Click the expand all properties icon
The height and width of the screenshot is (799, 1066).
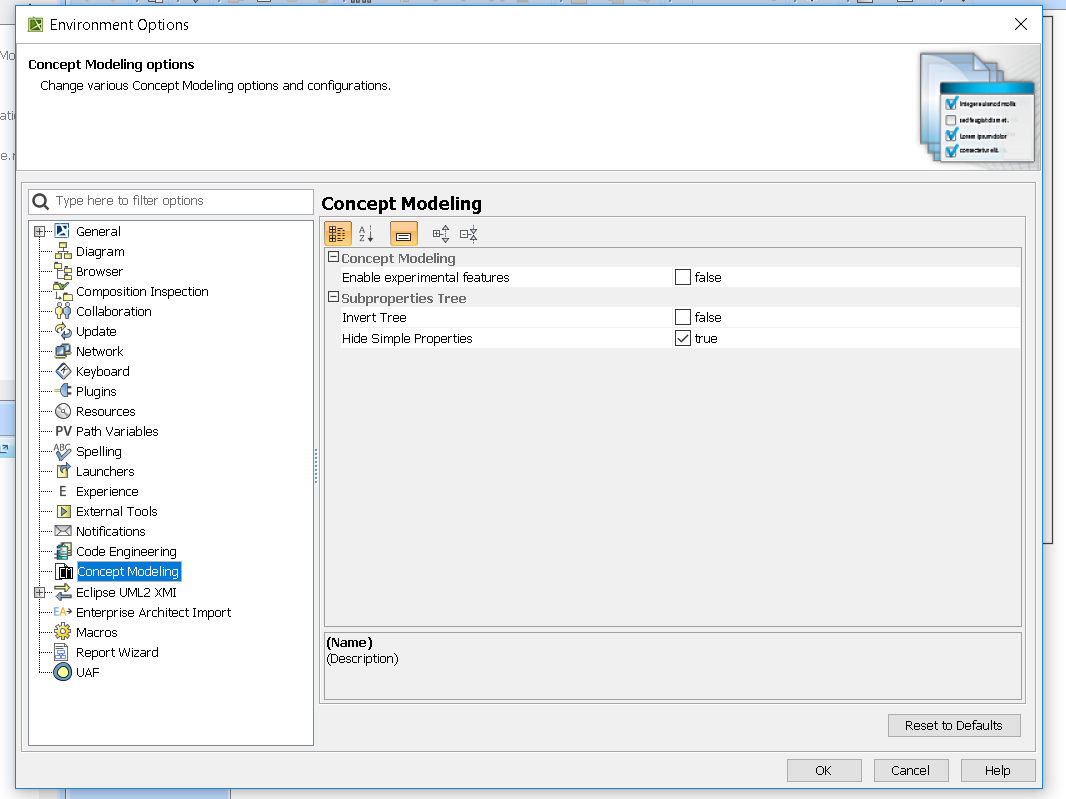point(441,234)
